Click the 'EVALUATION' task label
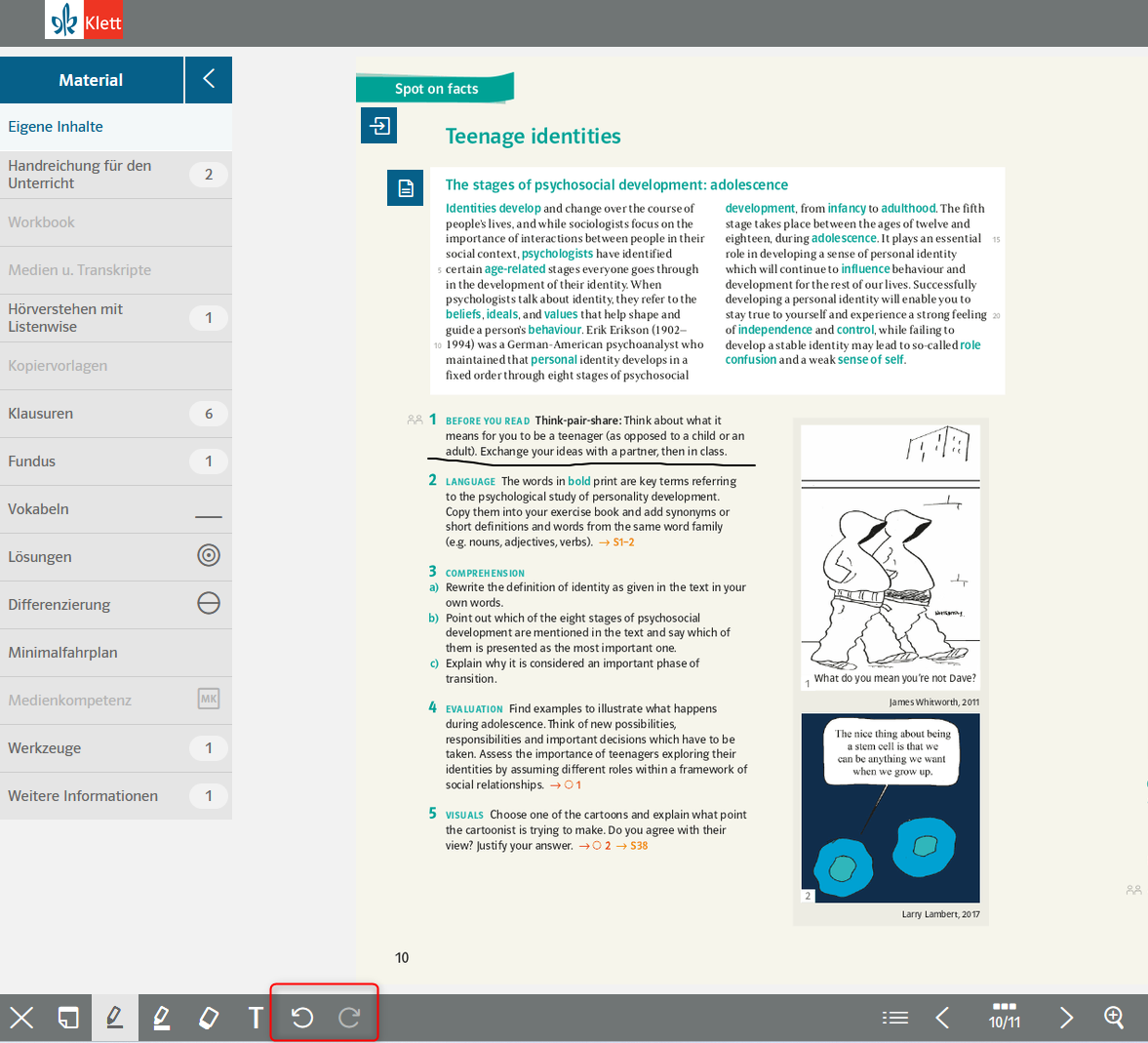This screenshot has width=1148, height=1043. tap(474, 709)
